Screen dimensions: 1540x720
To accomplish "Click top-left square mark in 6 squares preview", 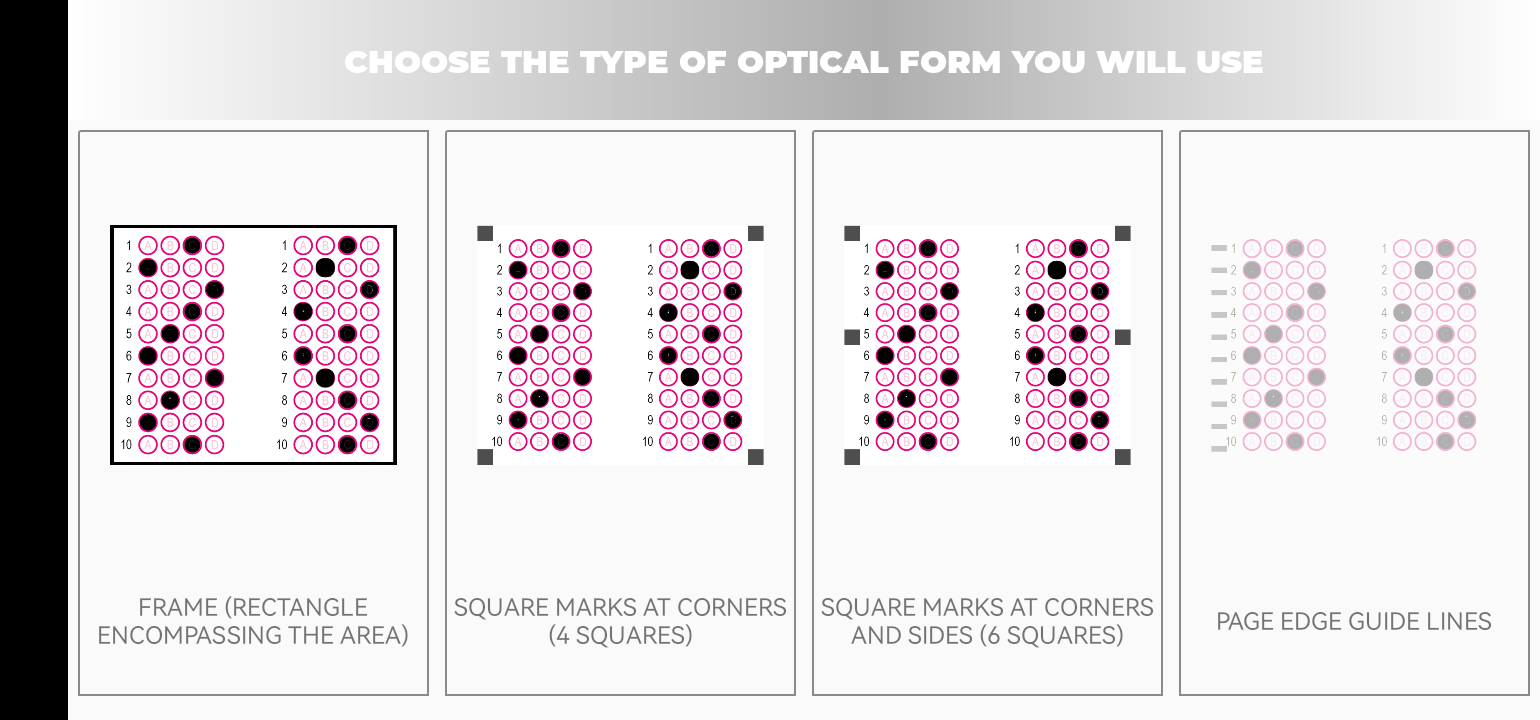I will (x=852, y=233).
